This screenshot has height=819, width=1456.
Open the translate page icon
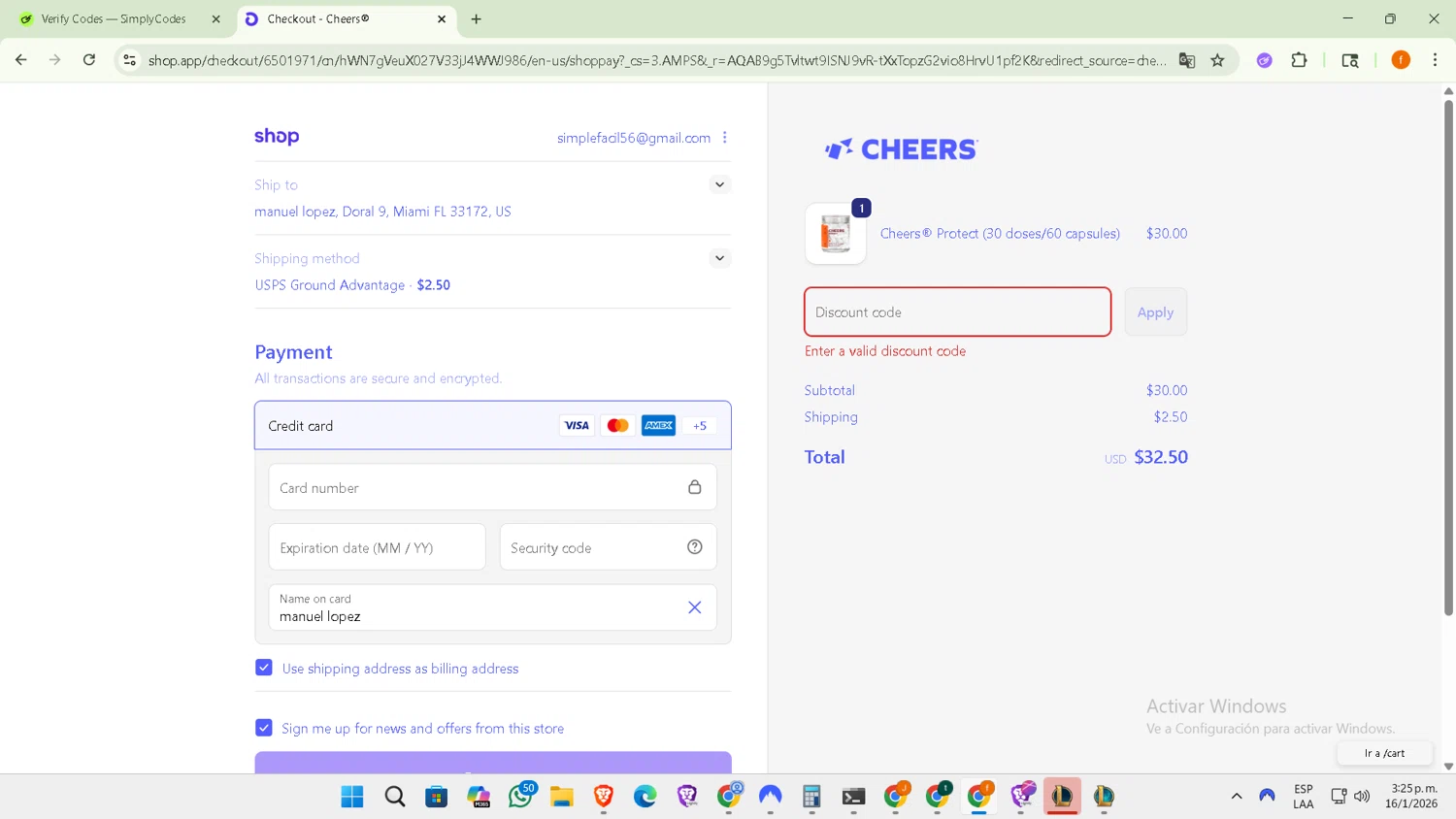click(x=1187, y=60)
